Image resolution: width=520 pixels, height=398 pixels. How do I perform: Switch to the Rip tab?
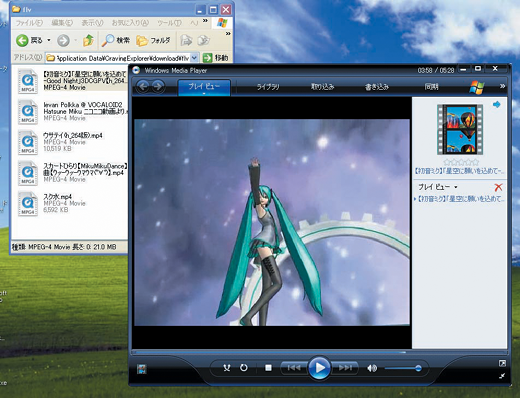322,87
